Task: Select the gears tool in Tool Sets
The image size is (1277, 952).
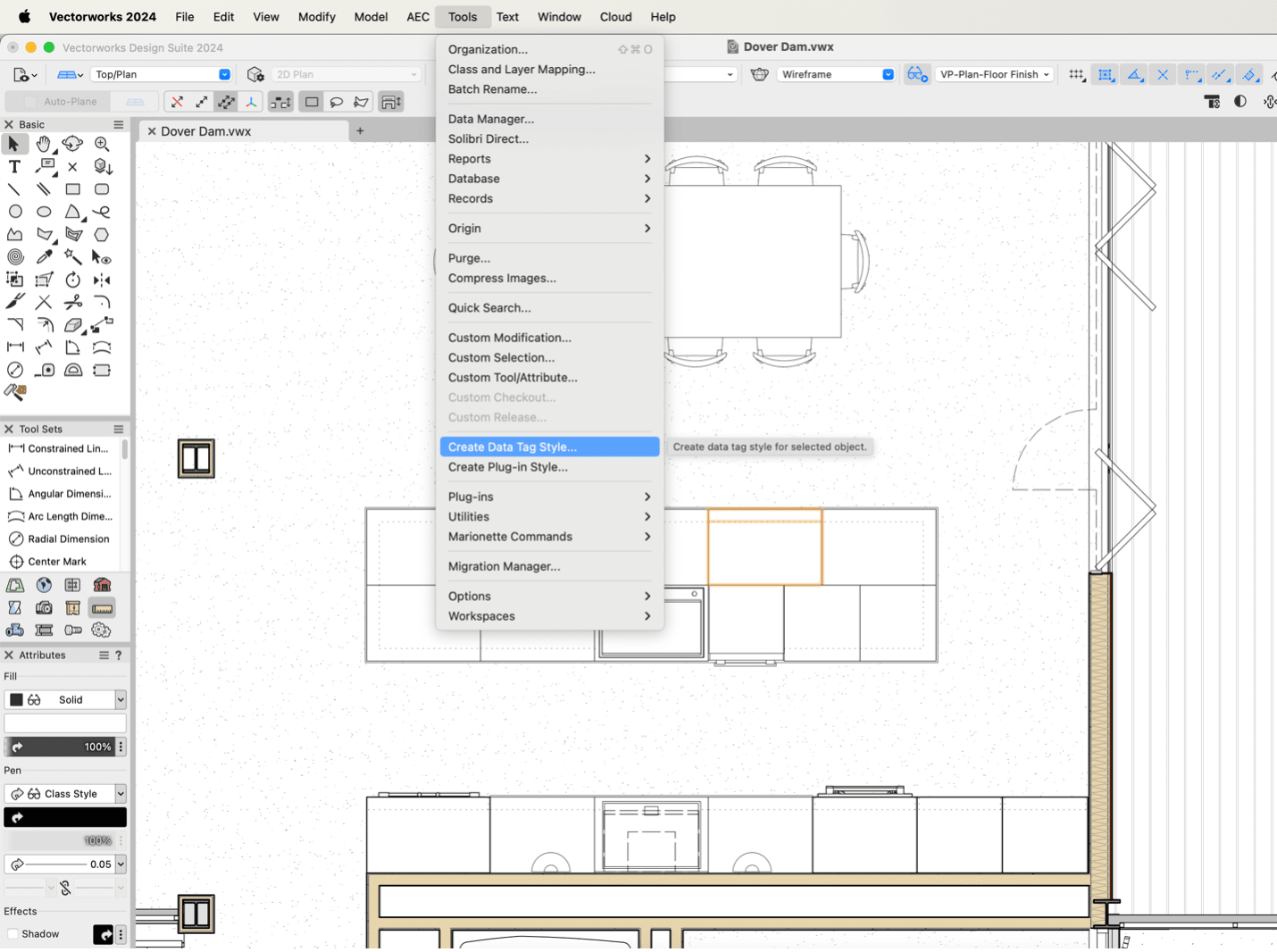Action: tap(101, 630)
